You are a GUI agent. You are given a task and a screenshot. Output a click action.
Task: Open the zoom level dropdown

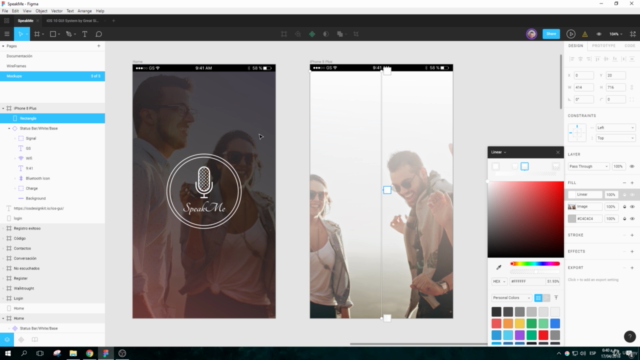pos(616,34)
